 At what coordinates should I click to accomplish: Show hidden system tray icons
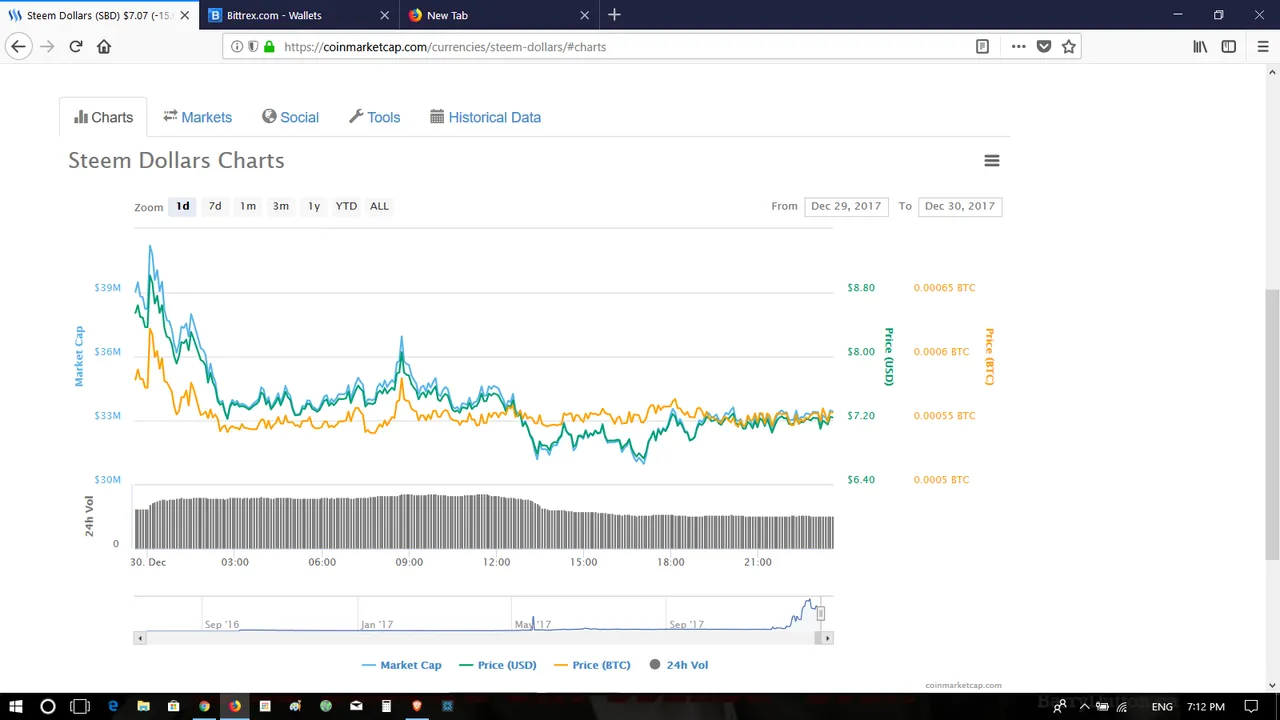[x=1084, y=707]
